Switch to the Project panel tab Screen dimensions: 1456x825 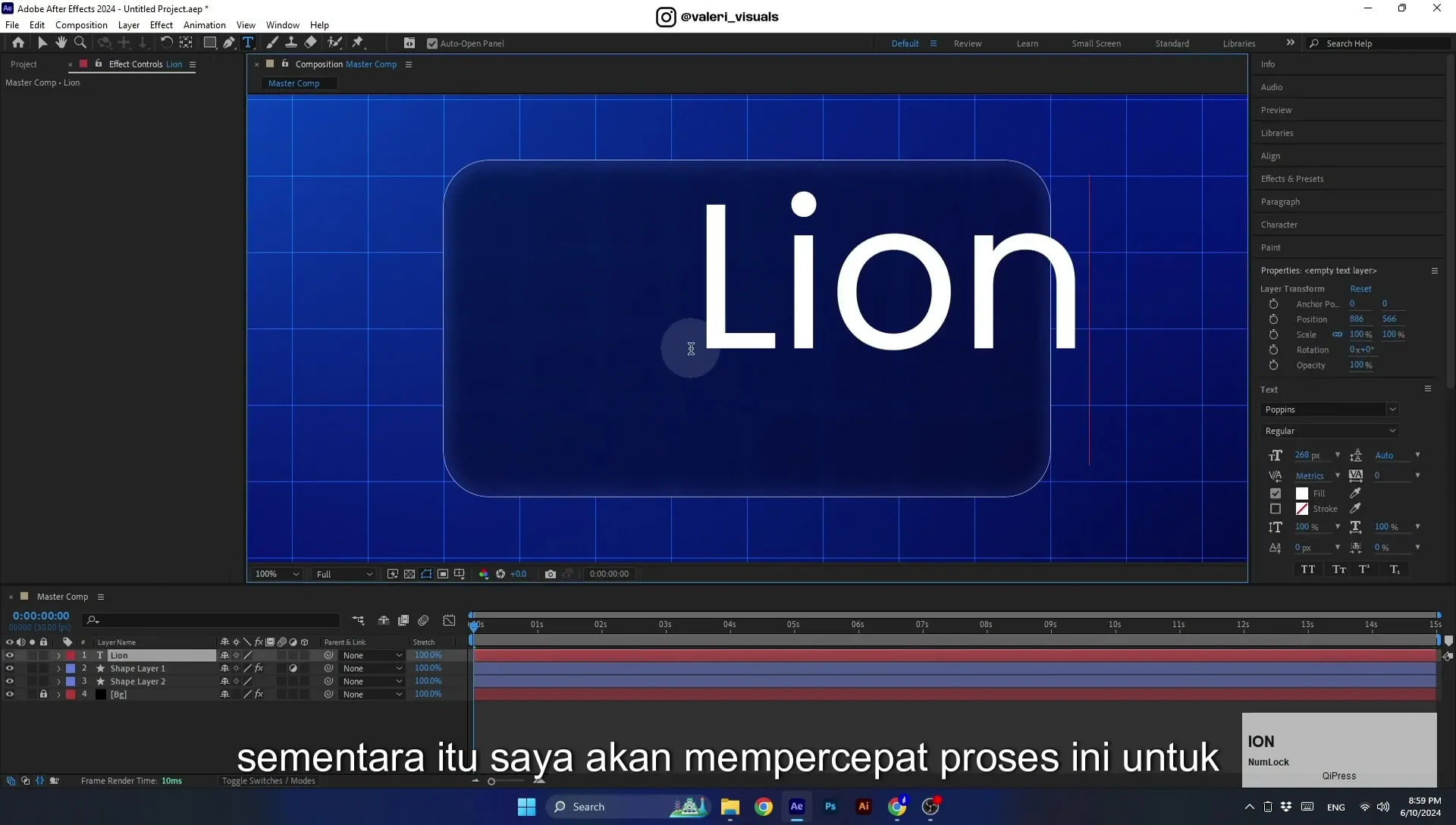point(24,64)
